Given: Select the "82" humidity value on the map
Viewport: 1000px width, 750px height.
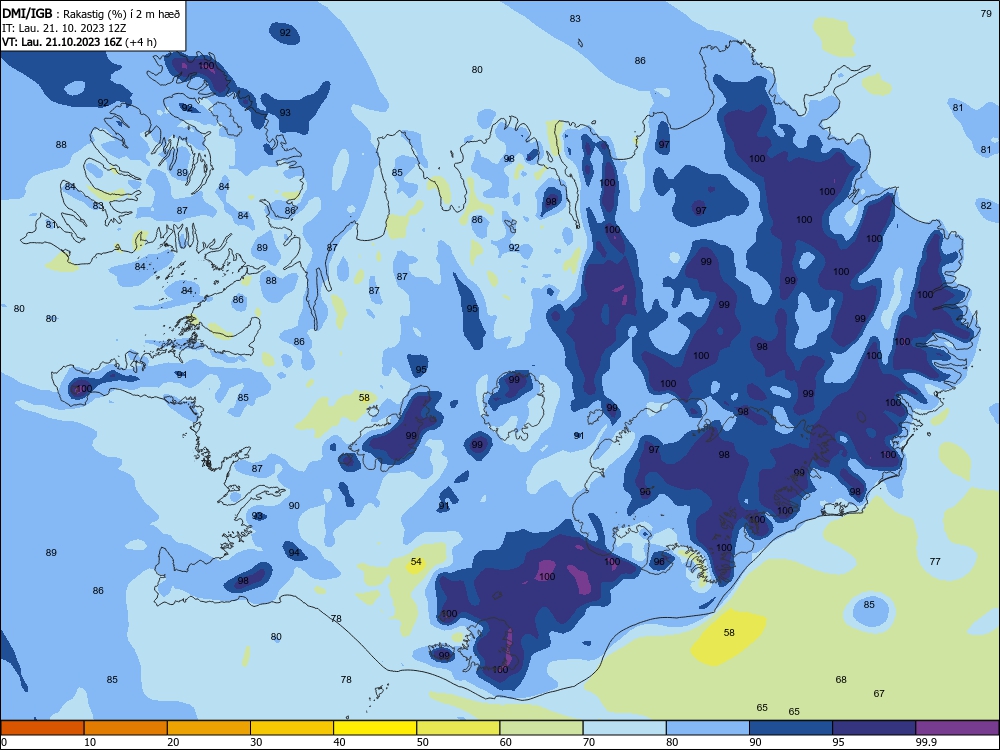Looking at the screenshot, I should (x=986, y=206).
